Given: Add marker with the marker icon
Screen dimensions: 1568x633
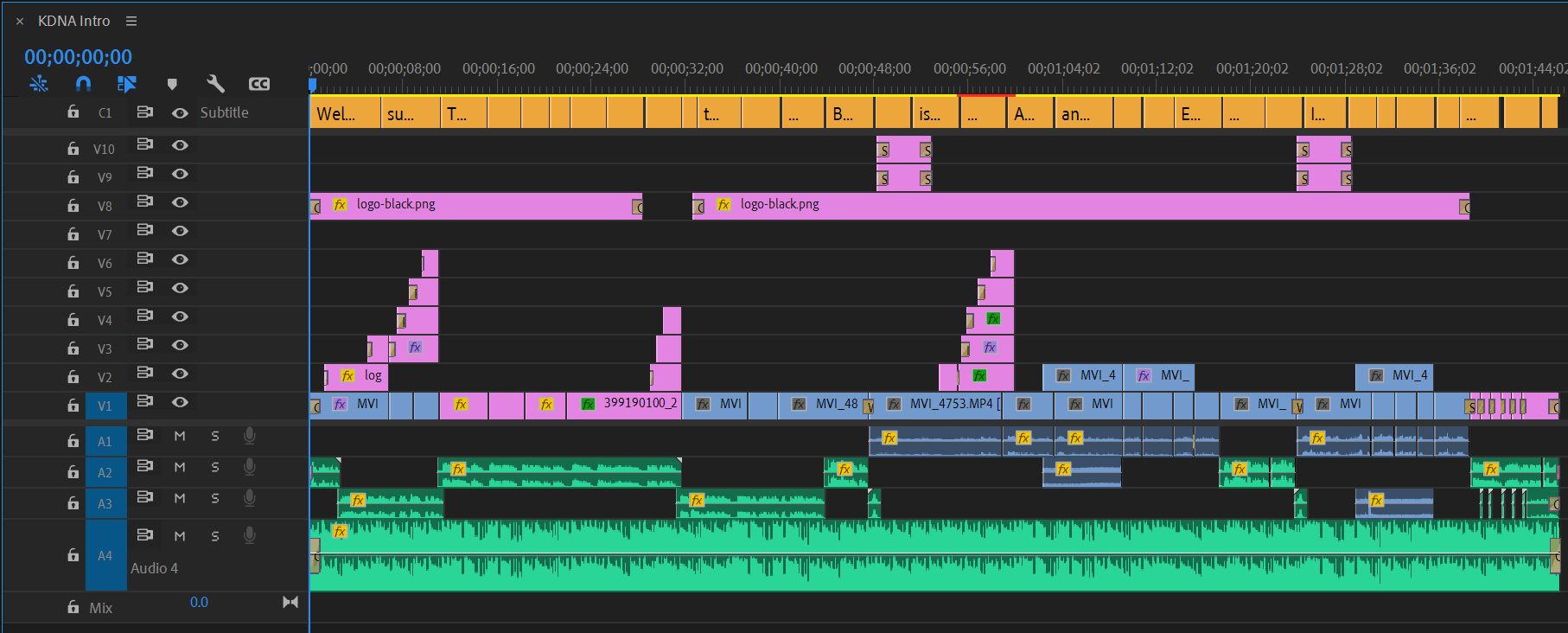Looking at the screenshot, I should 172,84.
